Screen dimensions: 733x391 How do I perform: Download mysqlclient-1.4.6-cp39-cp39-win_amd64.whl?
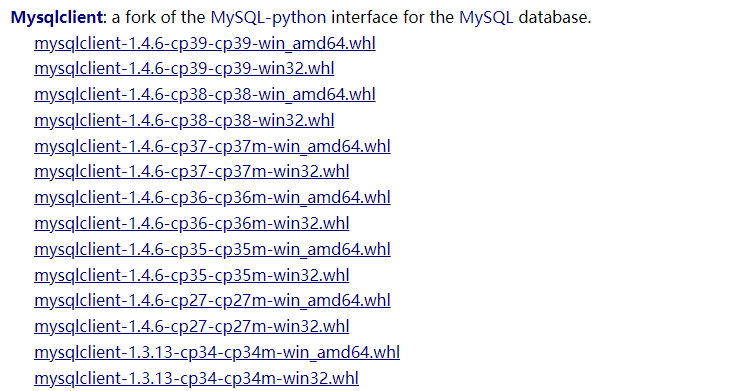click(x=205, y=43)
